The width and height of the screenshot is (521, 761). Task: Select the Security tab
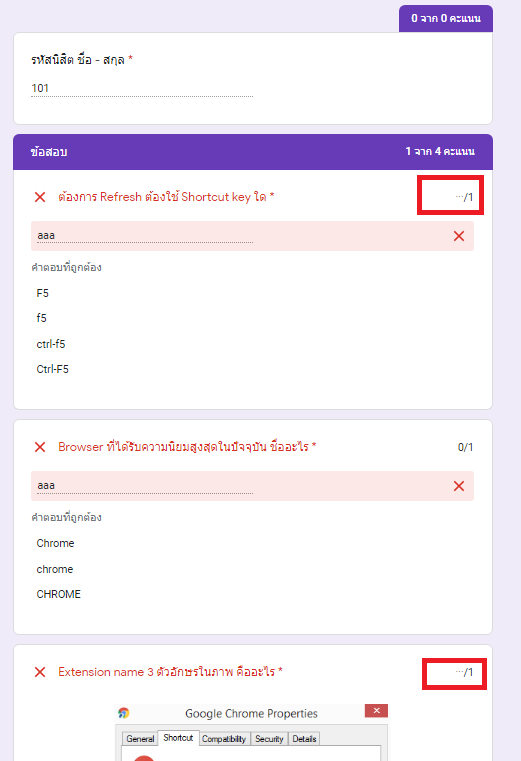[269, 739]
